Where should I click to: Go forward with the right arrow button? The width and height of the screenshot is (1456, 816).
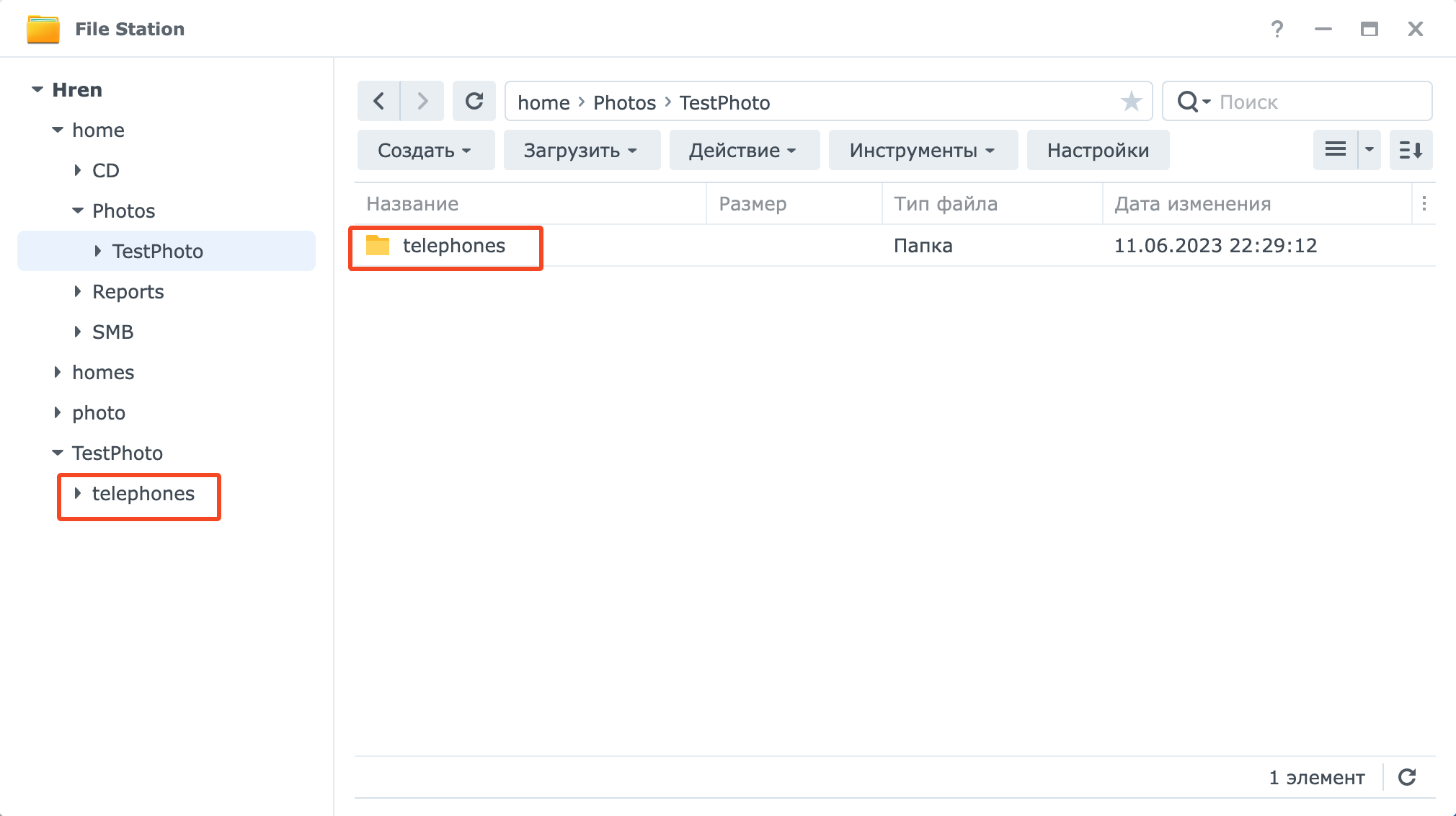click(422, 101)
